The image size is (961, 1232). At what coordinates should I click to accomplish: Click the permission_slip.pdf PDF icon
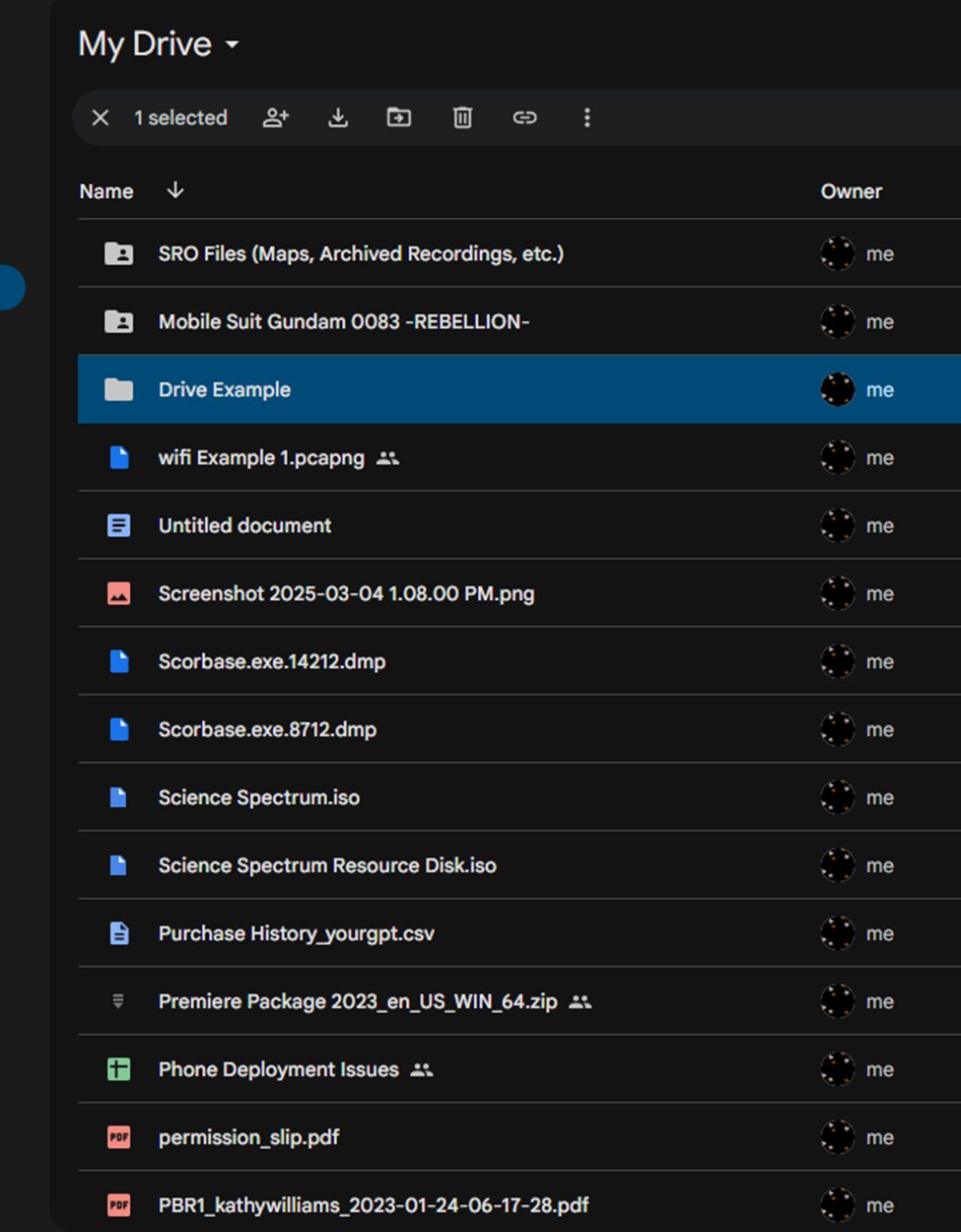pos(119,1137)
